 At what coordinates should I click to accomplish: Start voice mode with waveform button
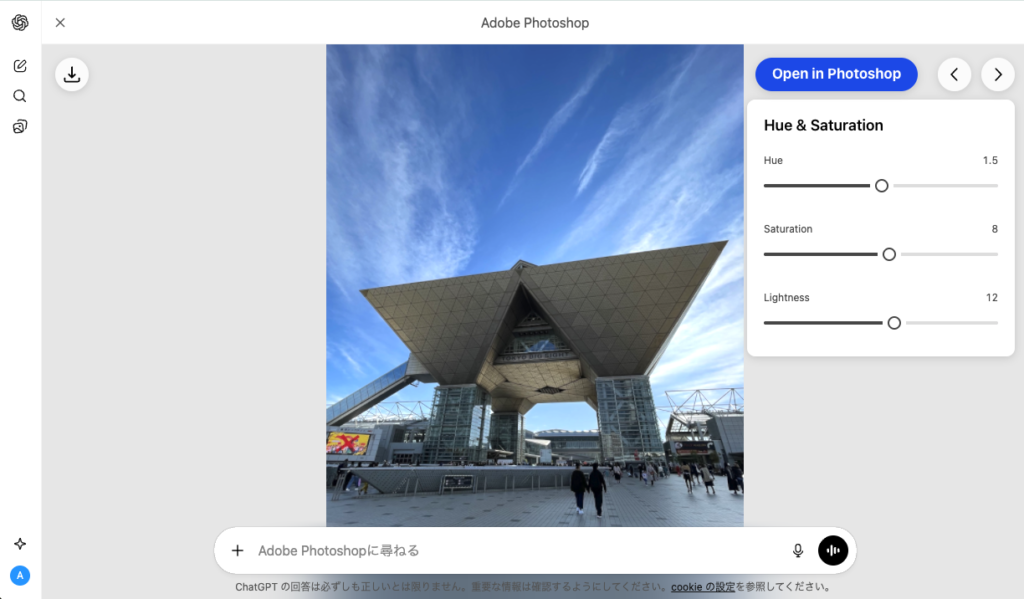pos(833,550)
